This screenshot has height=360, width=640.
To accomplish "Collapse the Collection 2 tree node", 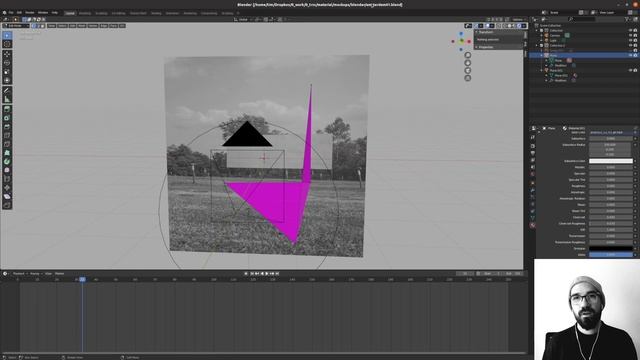I will [536, 45].
